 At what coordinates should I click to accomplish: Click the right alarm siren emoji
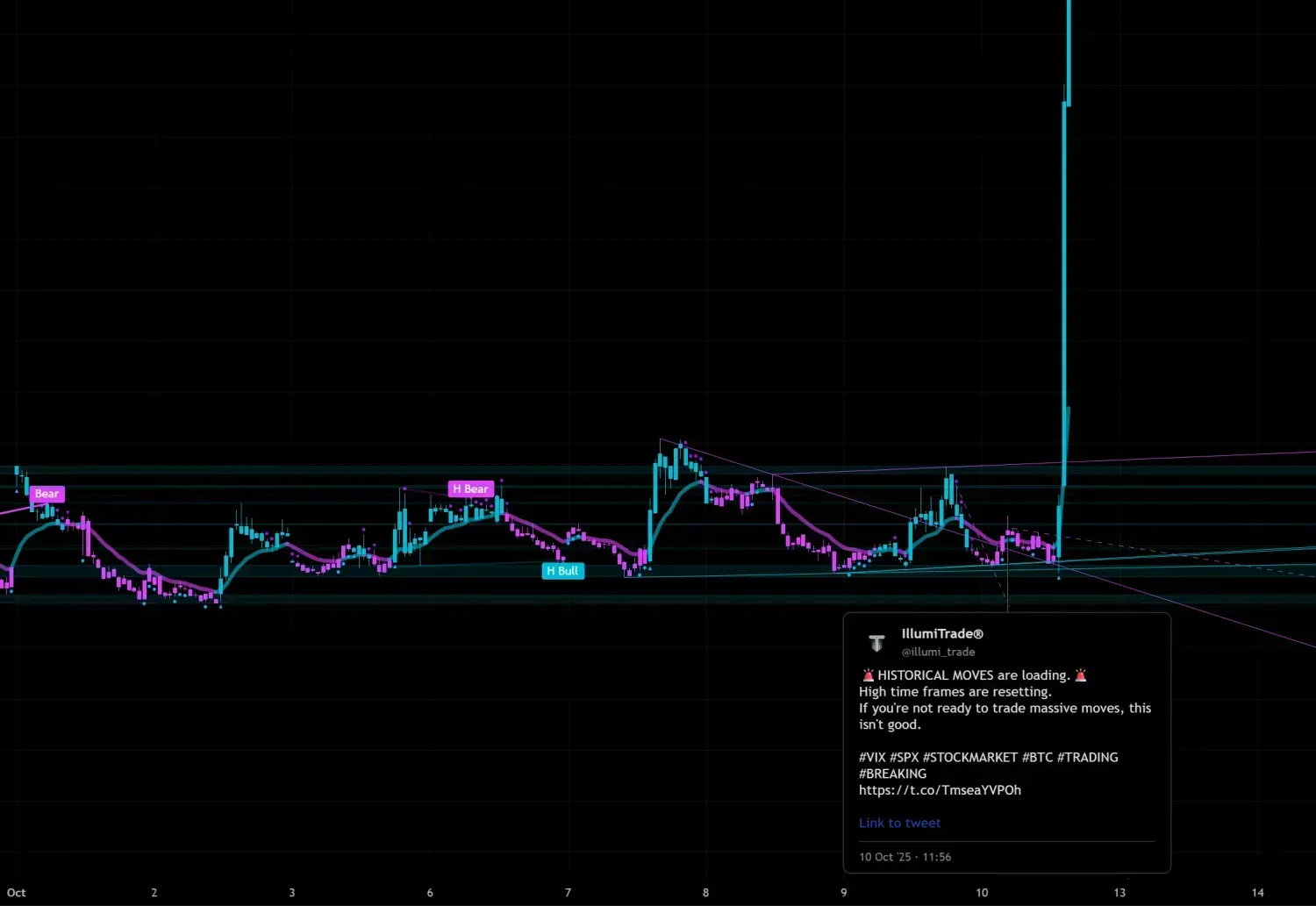1081,674
